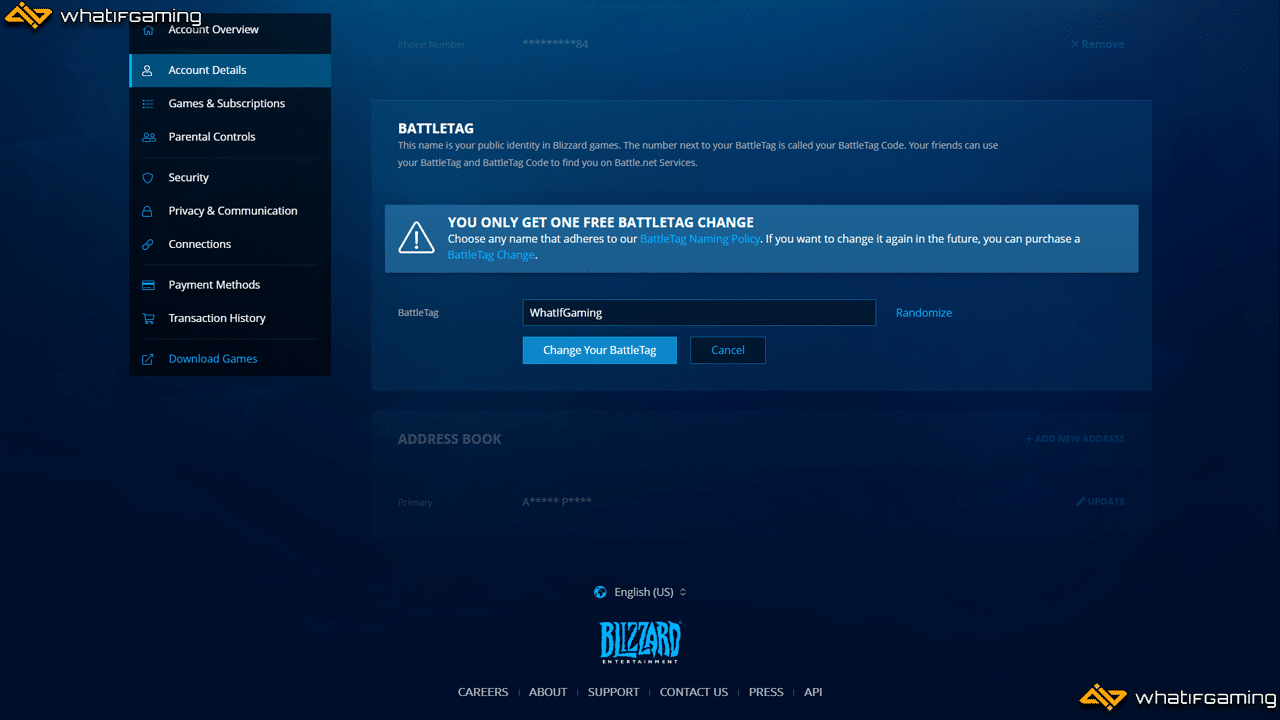Open the English (US) language dropdown
The width and height of the screenshot is (1280, 720).
click(640, 592)
